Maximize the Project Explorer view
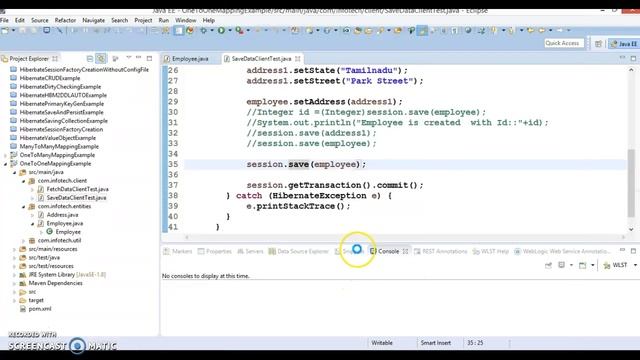This screenshot has height=360, width=640. pyautogui.click(x=149, y=59)
